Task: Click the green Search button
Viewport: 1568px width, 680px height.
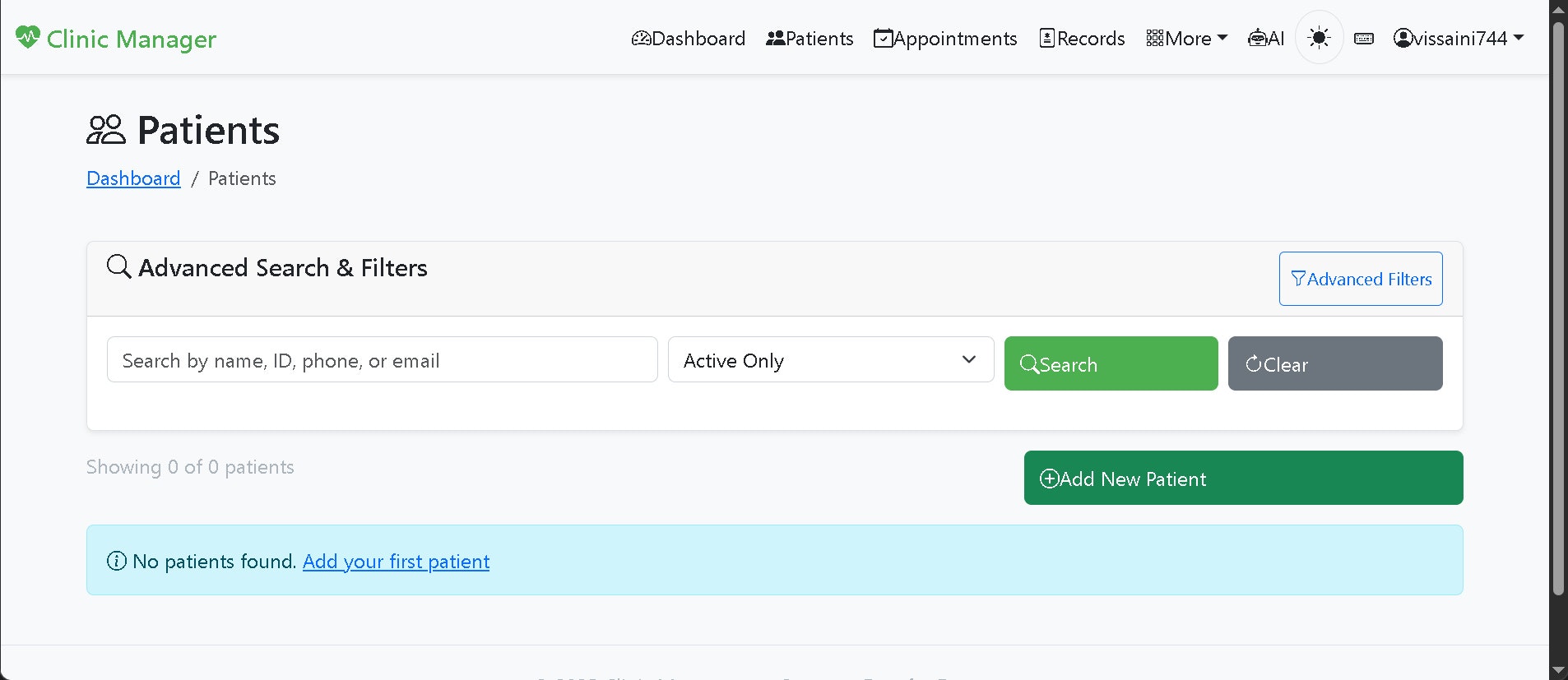Action: pos(1111,363)
